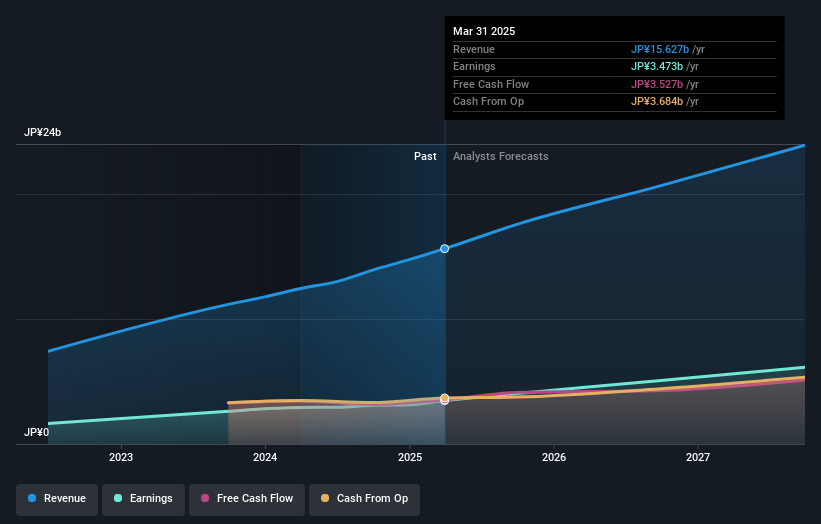Viewport: 821px width, 524px height.
Task: Toggle Free Cash Flow series visibility
Action: (x=247, y=499)
